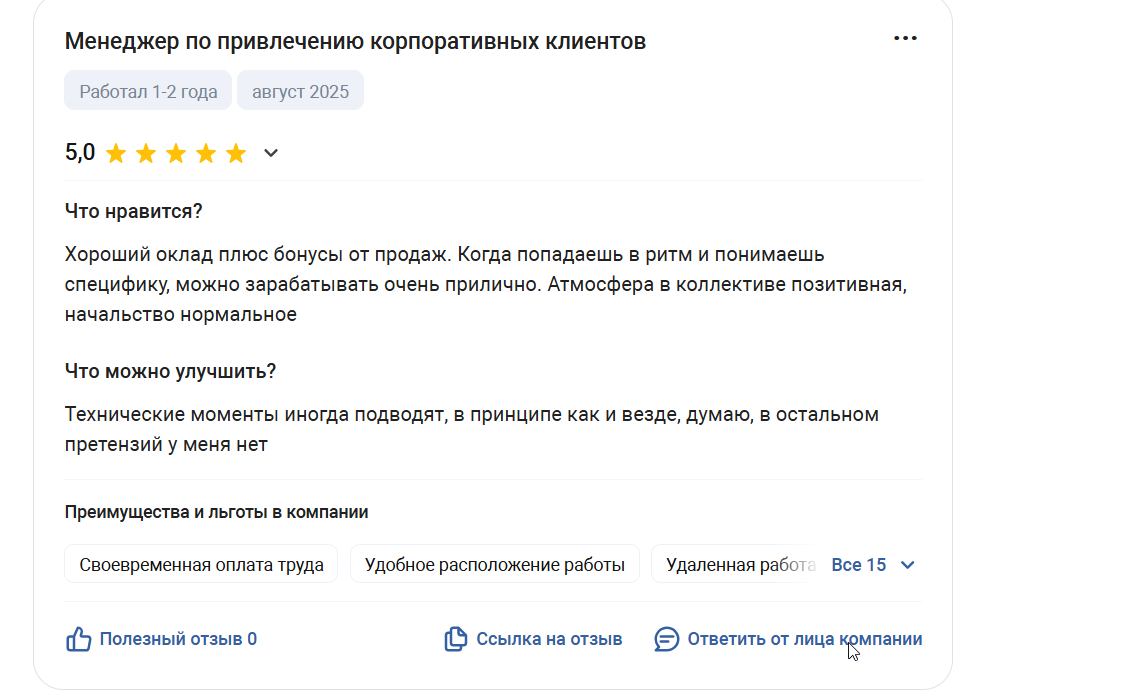Click the copy link icon

coord(455,639)
